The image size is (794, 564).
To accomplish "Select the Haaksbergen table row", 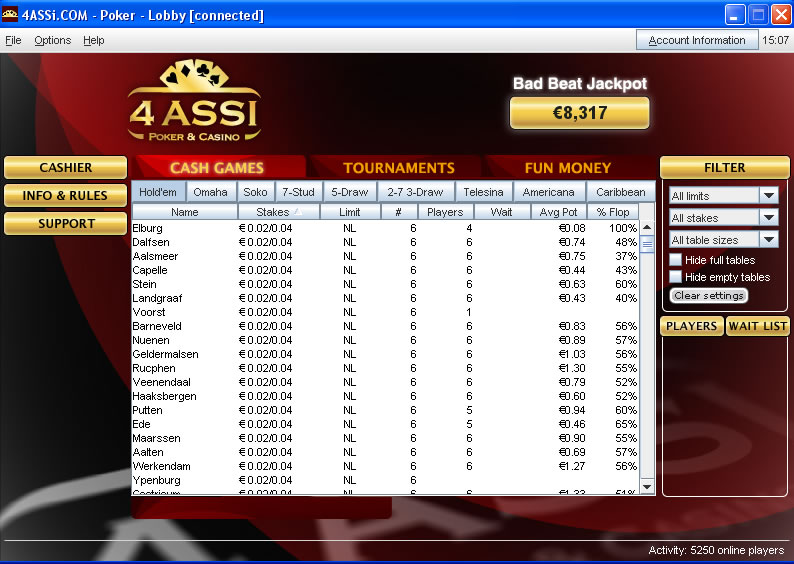I will pyautogui.click(x=385, y=396).
